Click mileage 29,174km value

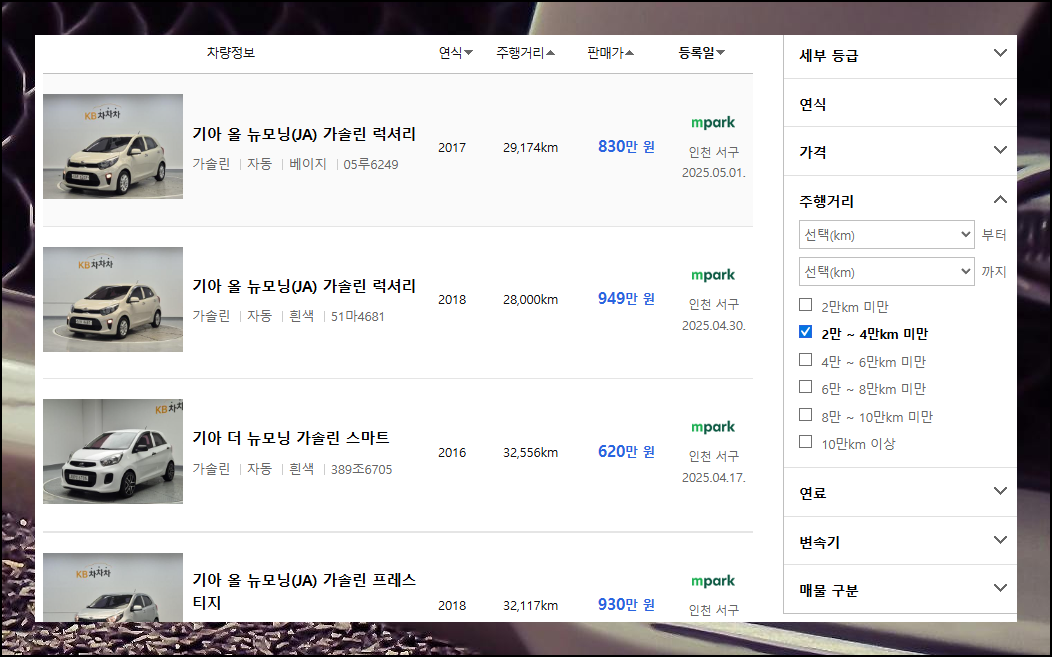pyautogui.click(x=530, y=148)
